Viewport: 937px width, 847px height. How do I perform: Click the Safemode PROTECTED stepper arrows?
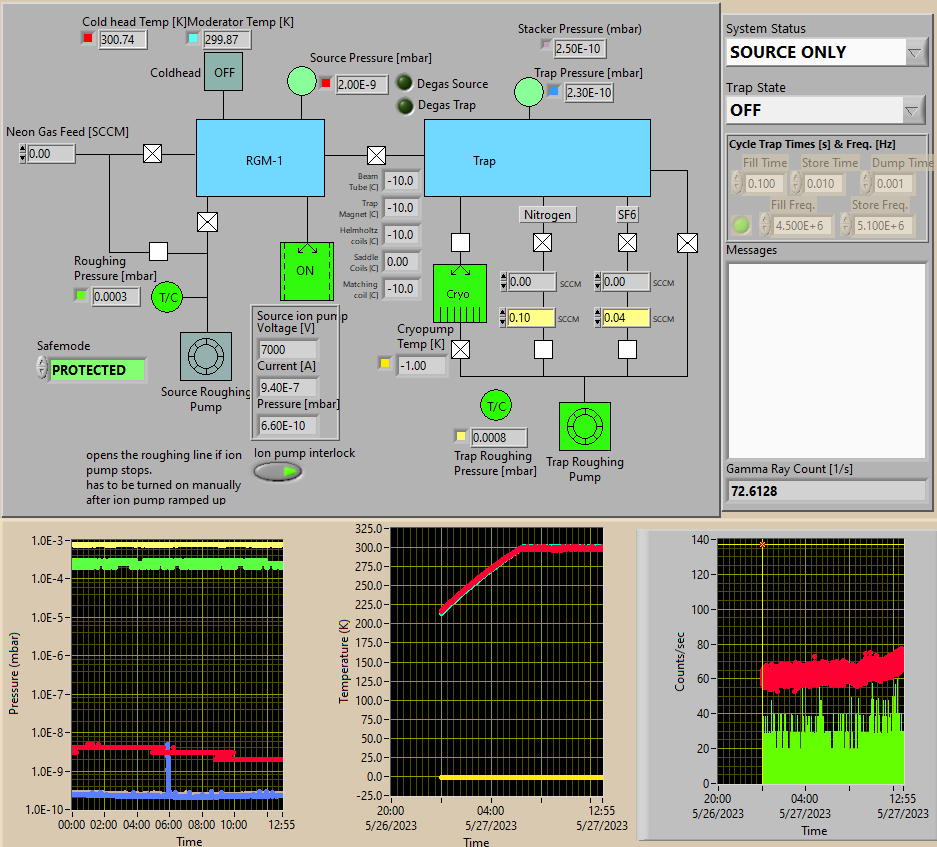click(x=42, y=370)
